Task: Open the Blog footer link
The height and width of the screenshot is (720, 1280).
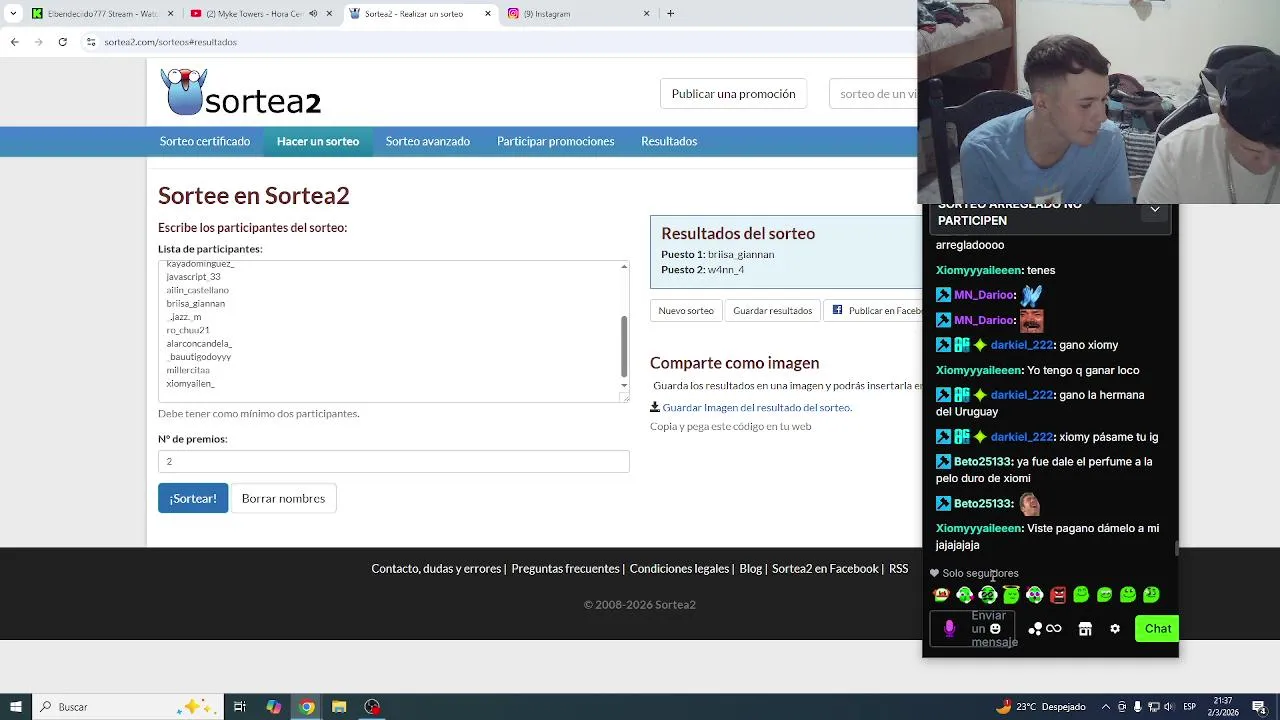Action: pyautogui.click(x=750, y=568)
